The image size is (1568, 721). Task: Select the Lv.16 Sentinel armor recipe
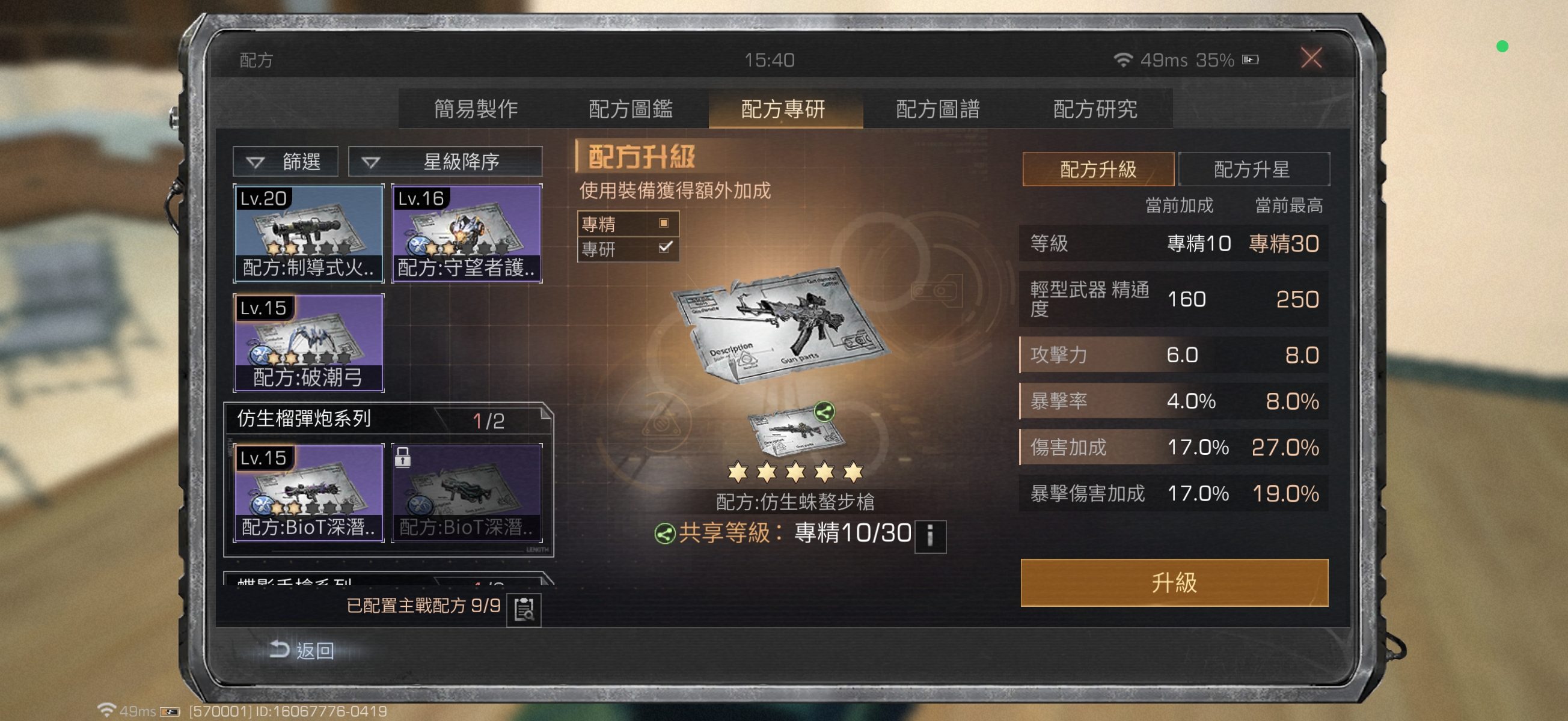(x=467, y=233)
